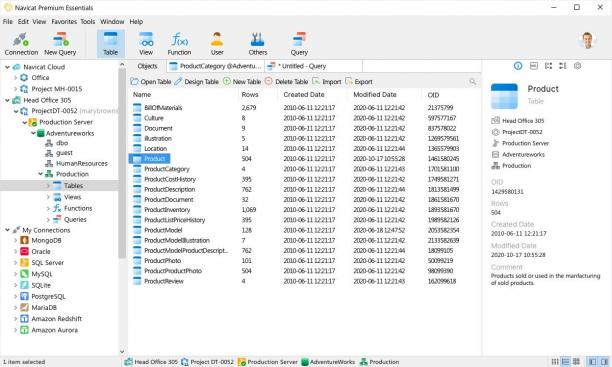Open the Query toolbar icon
Image resolution: width=612 pixels, height=367 pixels.
pos(299,44)
